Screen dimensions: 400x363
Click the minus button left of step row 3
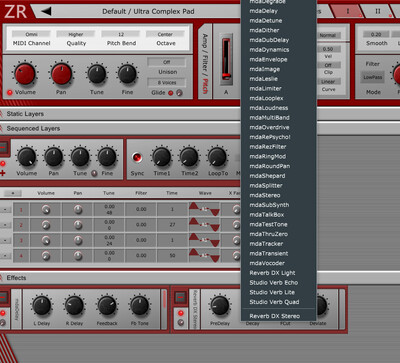5,240
